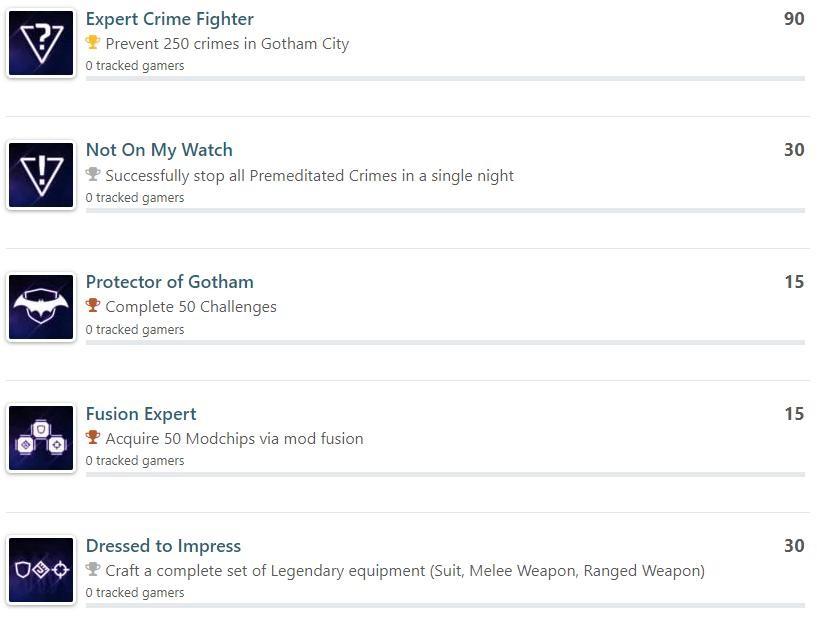The image size is (817, 618).
Task: Click the 30 score for Dressed to Impress
Action: click(795, 546)
